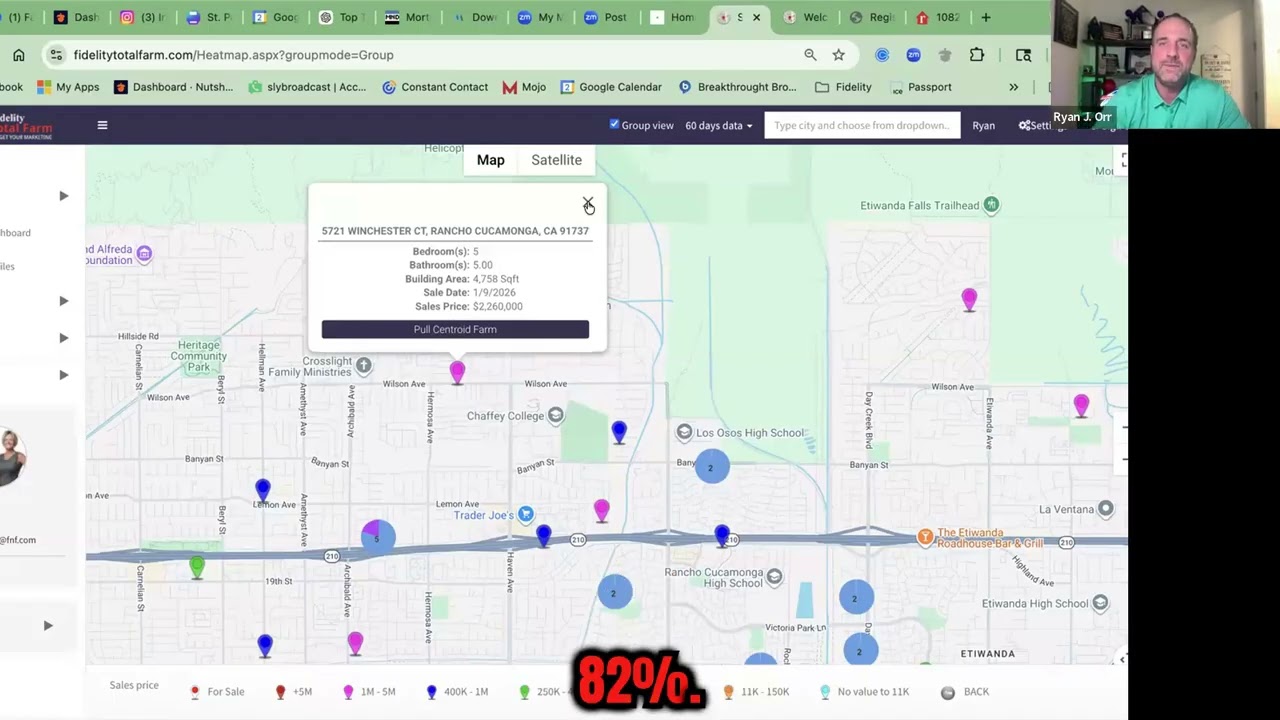Open the browser extensions puzzle icon
This screenshot has height=720, width=1280.
(x=977, y=55)
